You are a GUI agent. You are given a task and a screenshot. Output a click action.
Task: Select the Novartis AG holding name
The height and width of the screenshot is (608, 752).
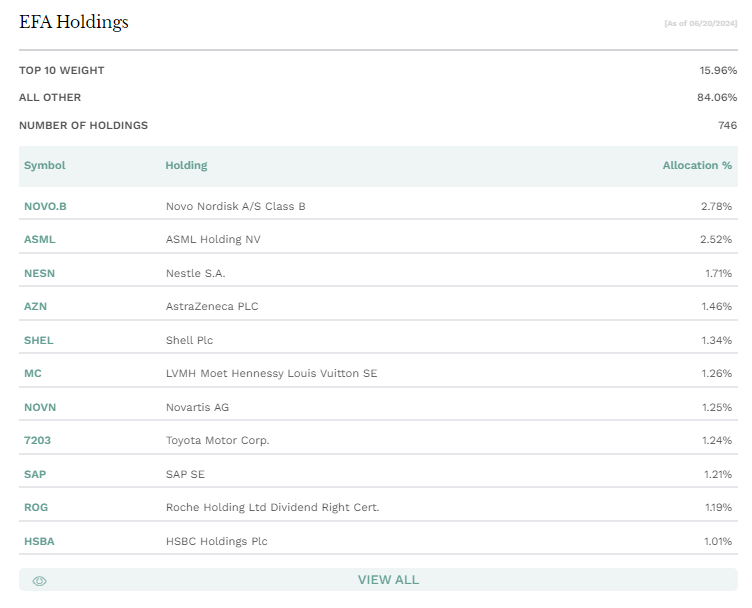(x=198, y=408)
